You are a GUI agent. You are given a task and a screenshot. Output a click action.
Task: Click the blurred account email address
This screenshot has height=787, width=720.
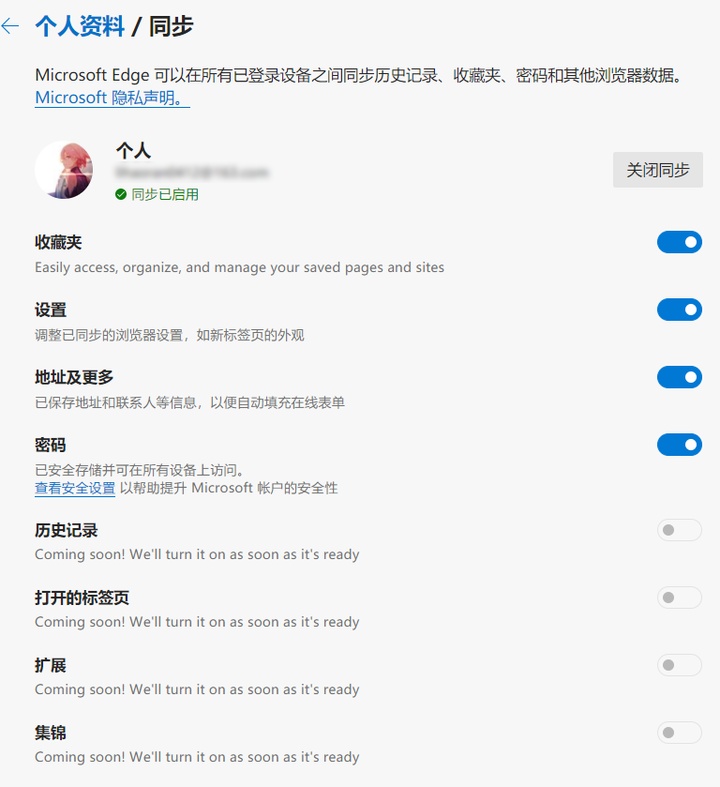click(x=192, y=173)
